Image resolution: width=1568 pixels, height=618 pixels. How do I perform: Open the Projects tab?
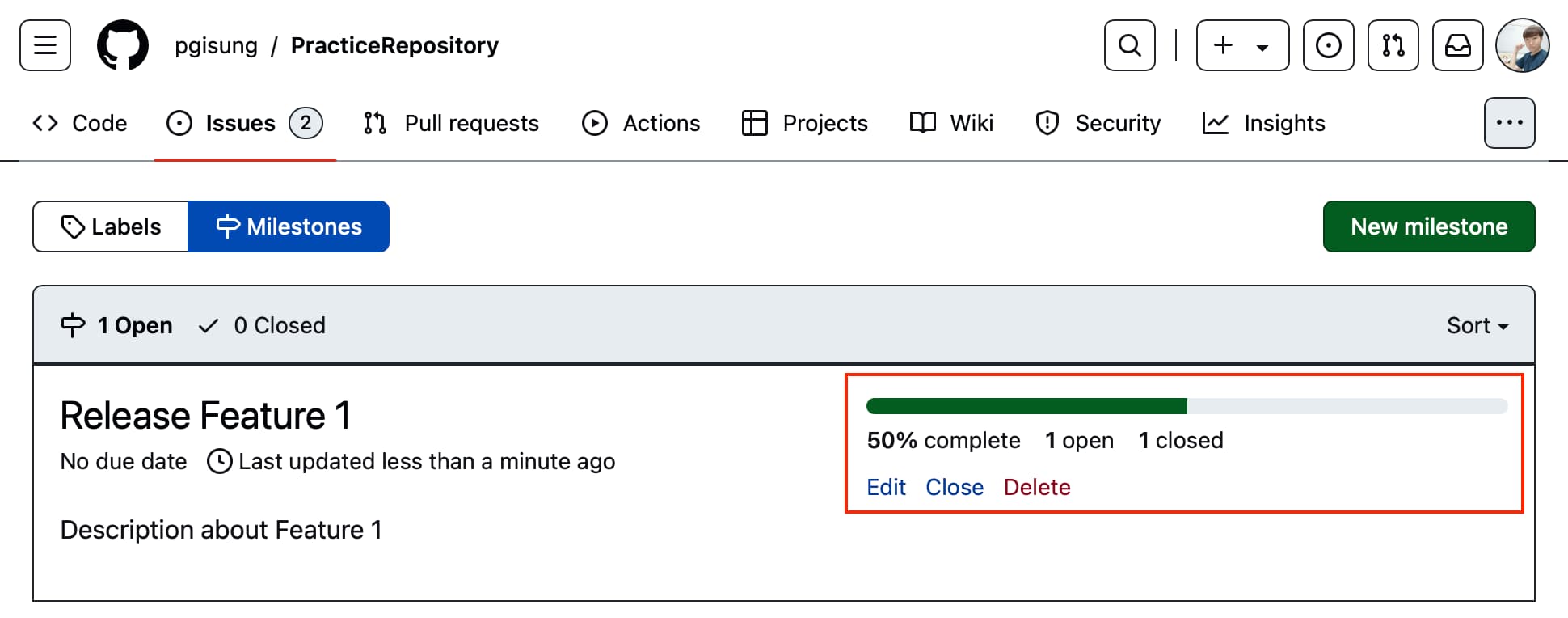(805, 123)
